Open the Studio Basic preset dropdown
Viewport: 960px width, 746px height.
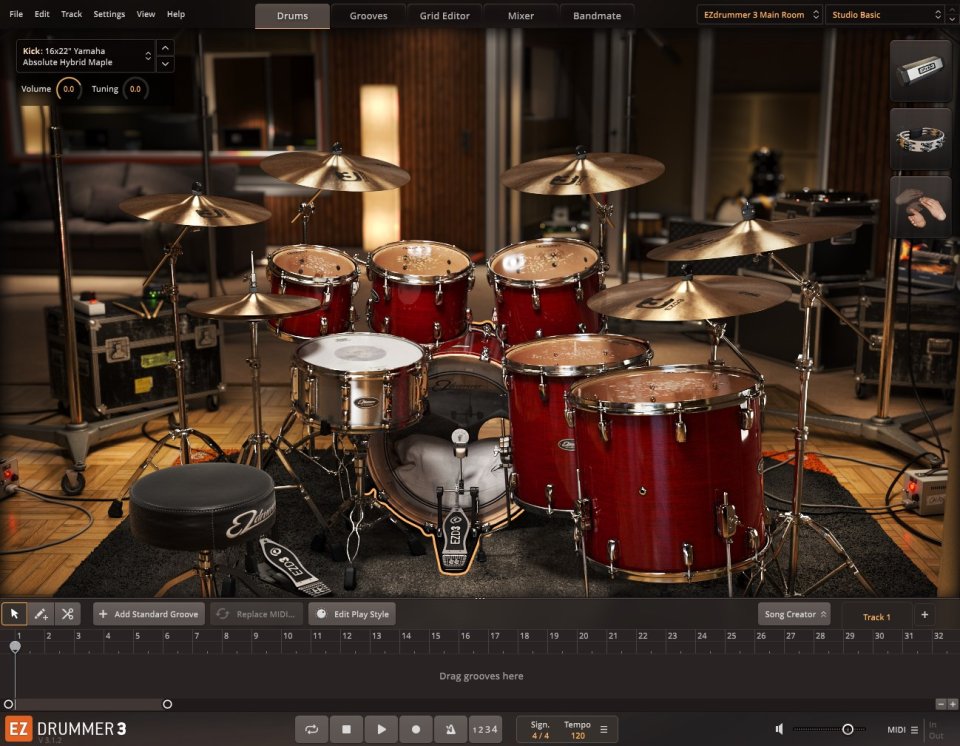[x=885, y=15]
